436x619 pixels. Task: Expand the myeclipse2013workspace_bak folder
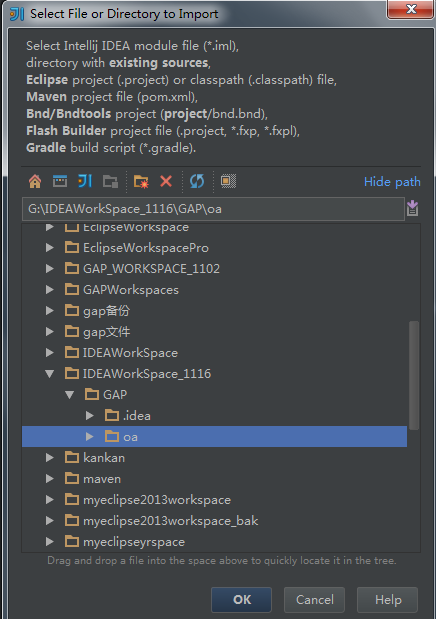[x=50, y=520]
